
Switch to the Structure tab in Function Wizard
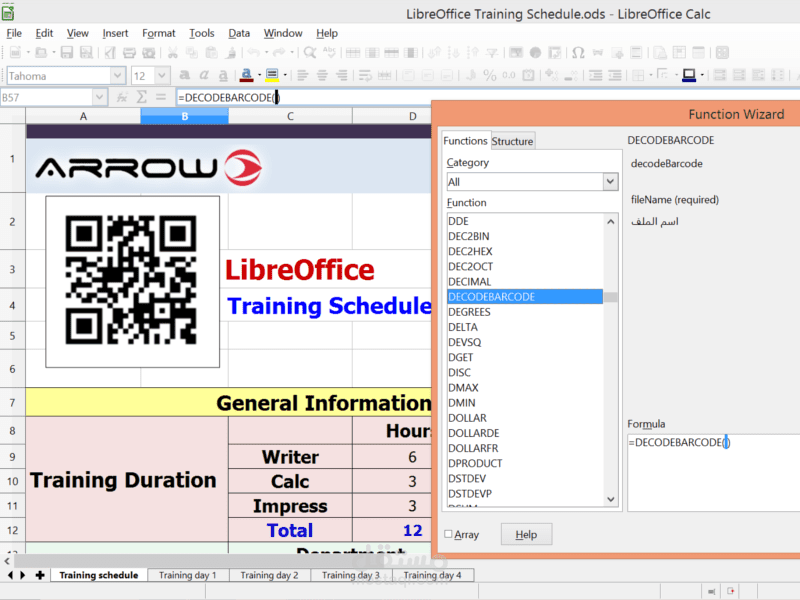tap(512, 140)
